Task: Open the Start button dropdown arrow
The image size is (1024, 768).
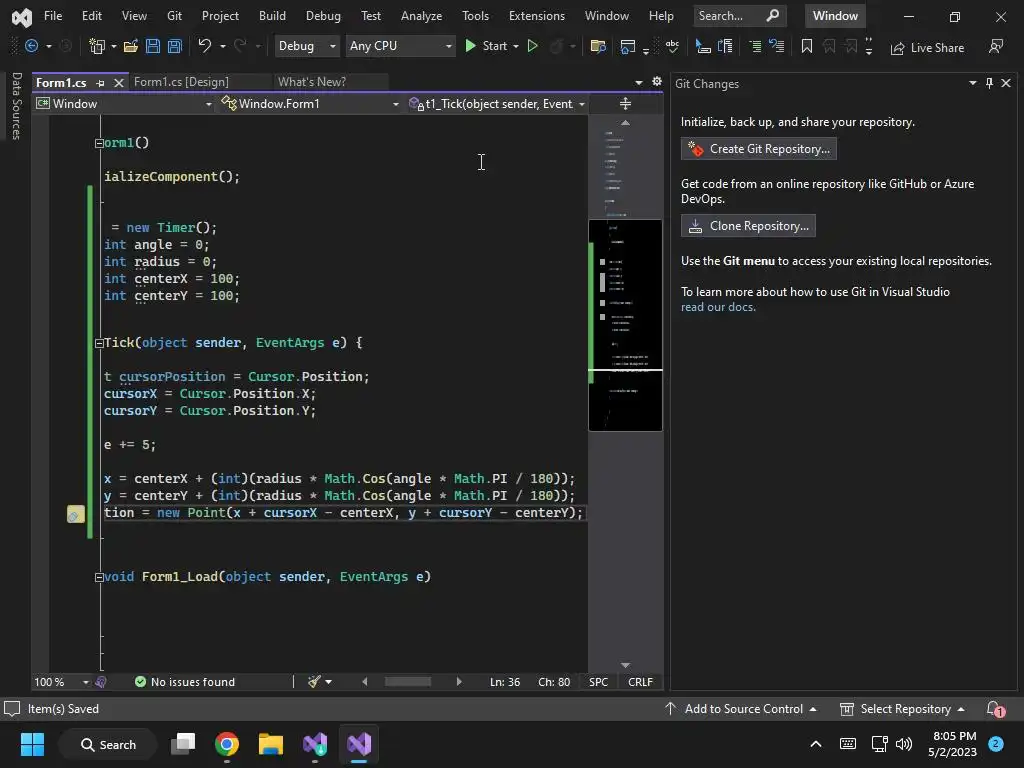Action: pos(516,46)
